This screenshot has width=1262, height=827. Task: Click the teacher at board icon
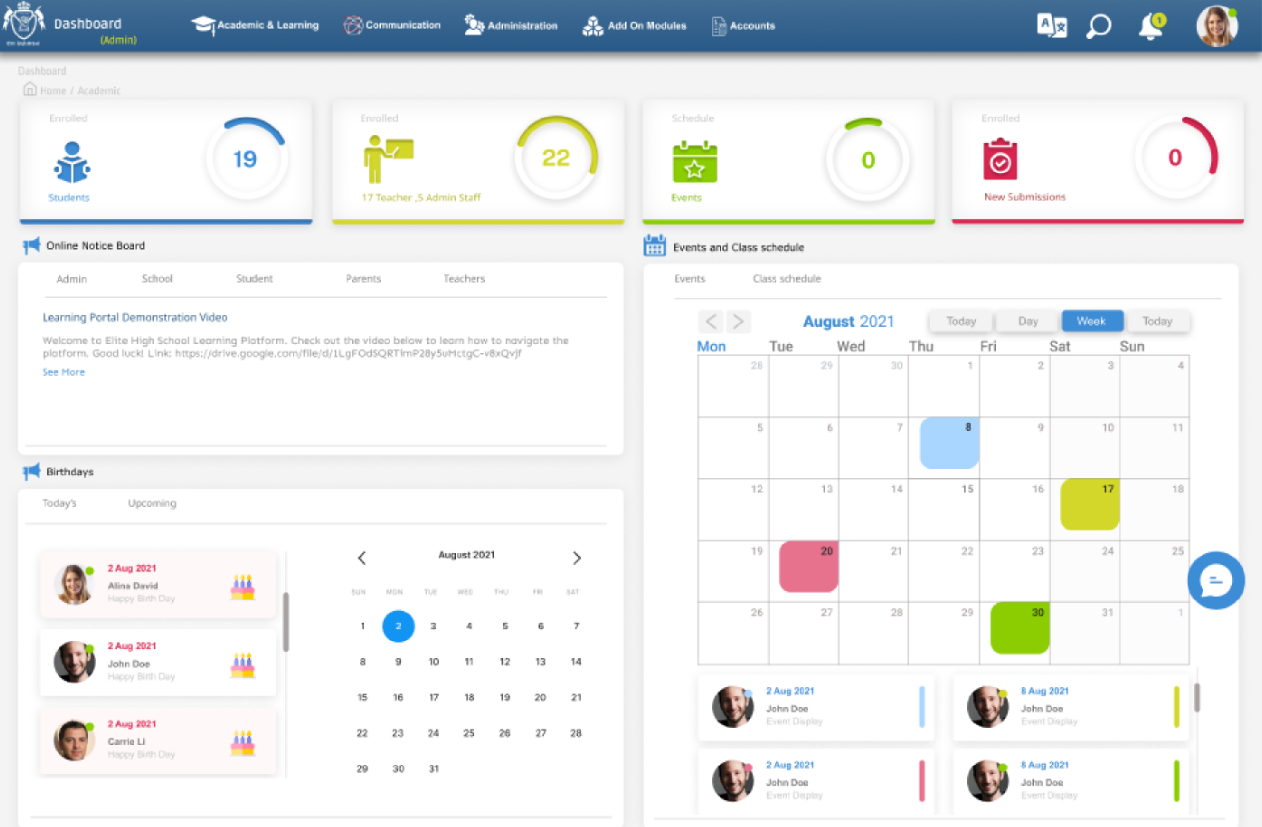[388, 160]
